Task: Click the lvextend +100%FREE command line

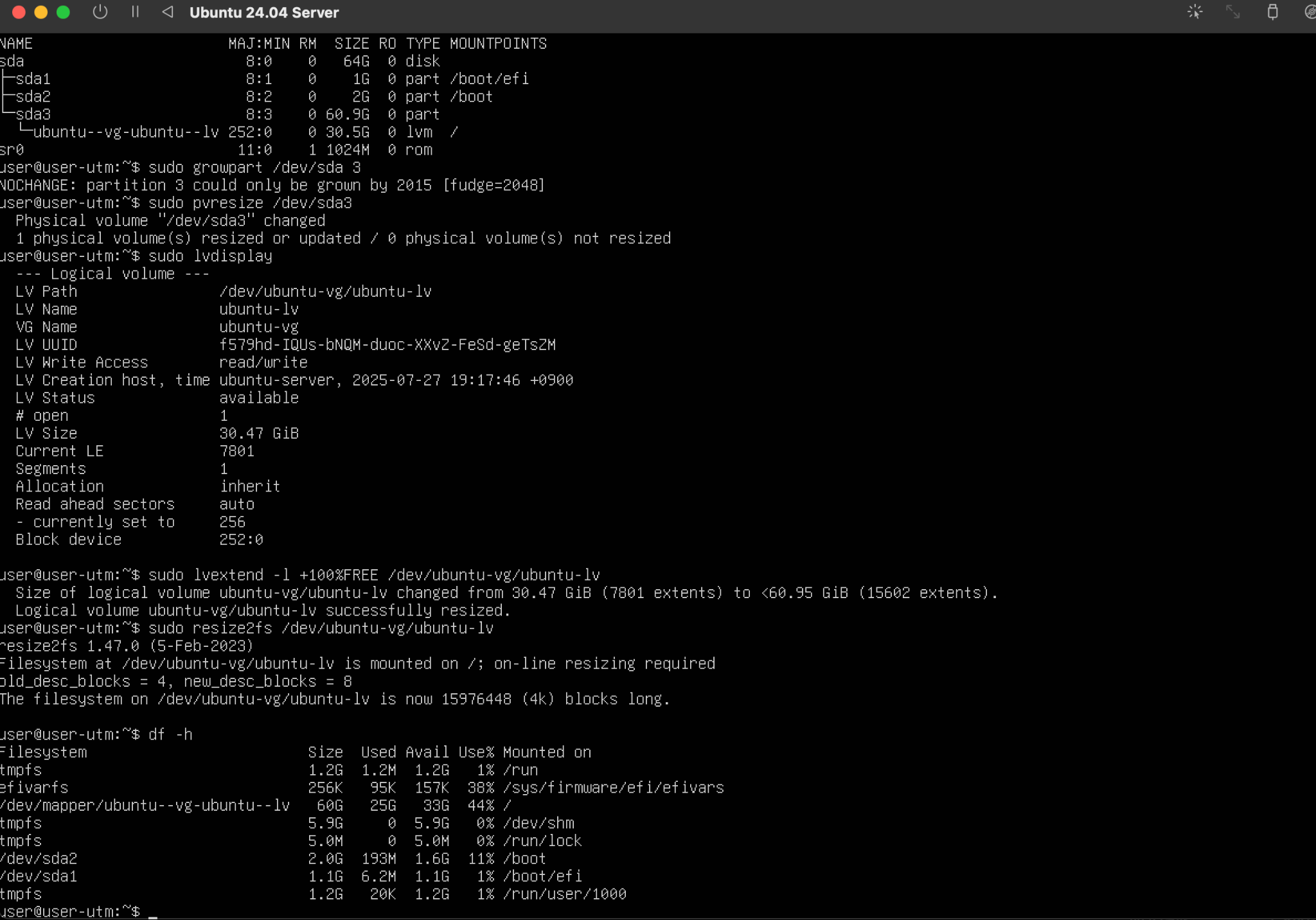Action: 374,575
